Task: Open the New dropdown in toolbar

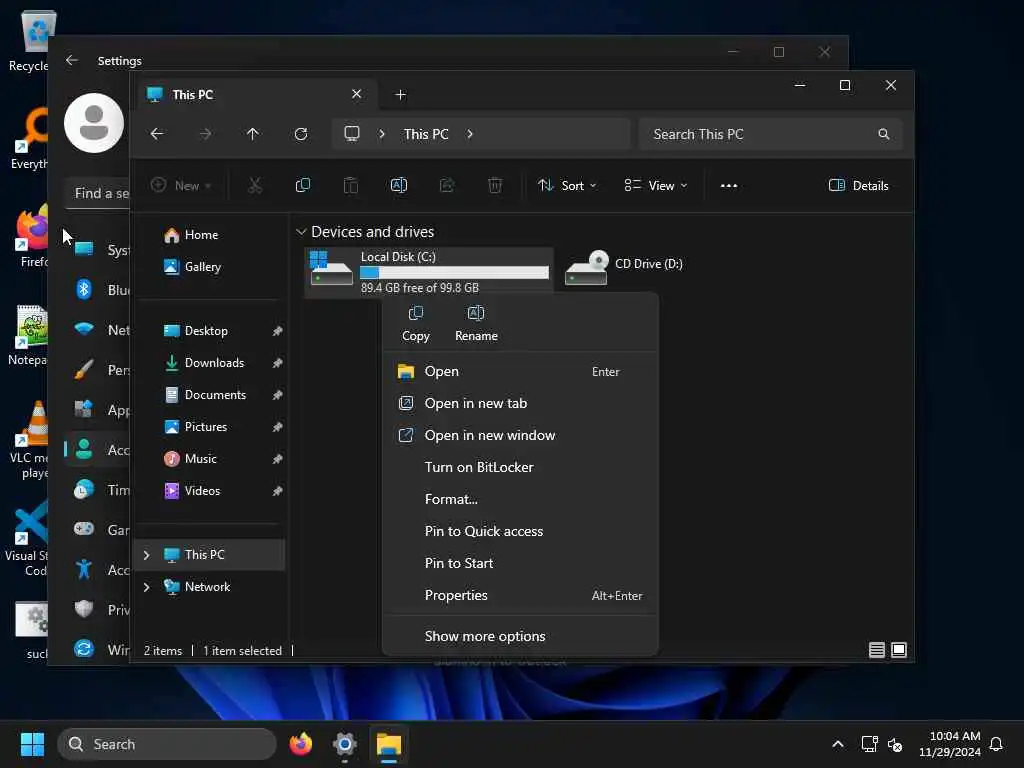Action: (x=181, y=185)
